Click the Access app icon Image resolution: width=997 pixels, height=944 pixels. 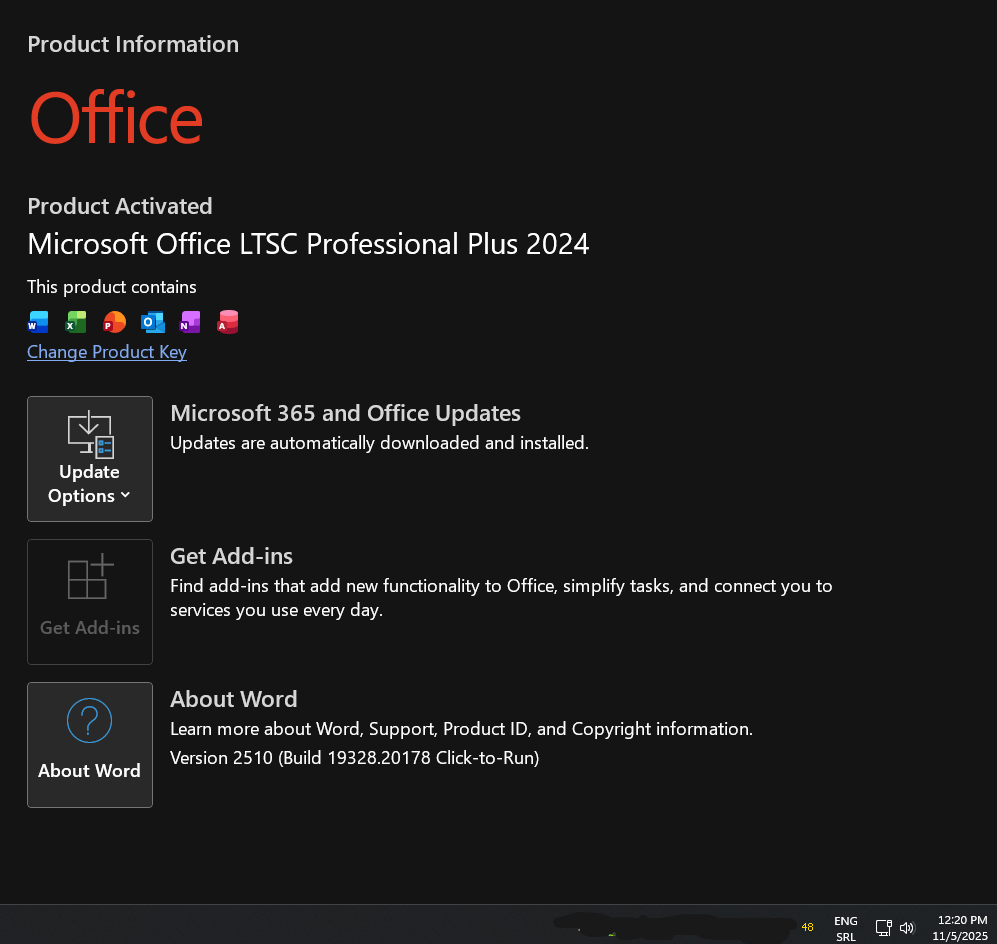click(x=228, y=322)
